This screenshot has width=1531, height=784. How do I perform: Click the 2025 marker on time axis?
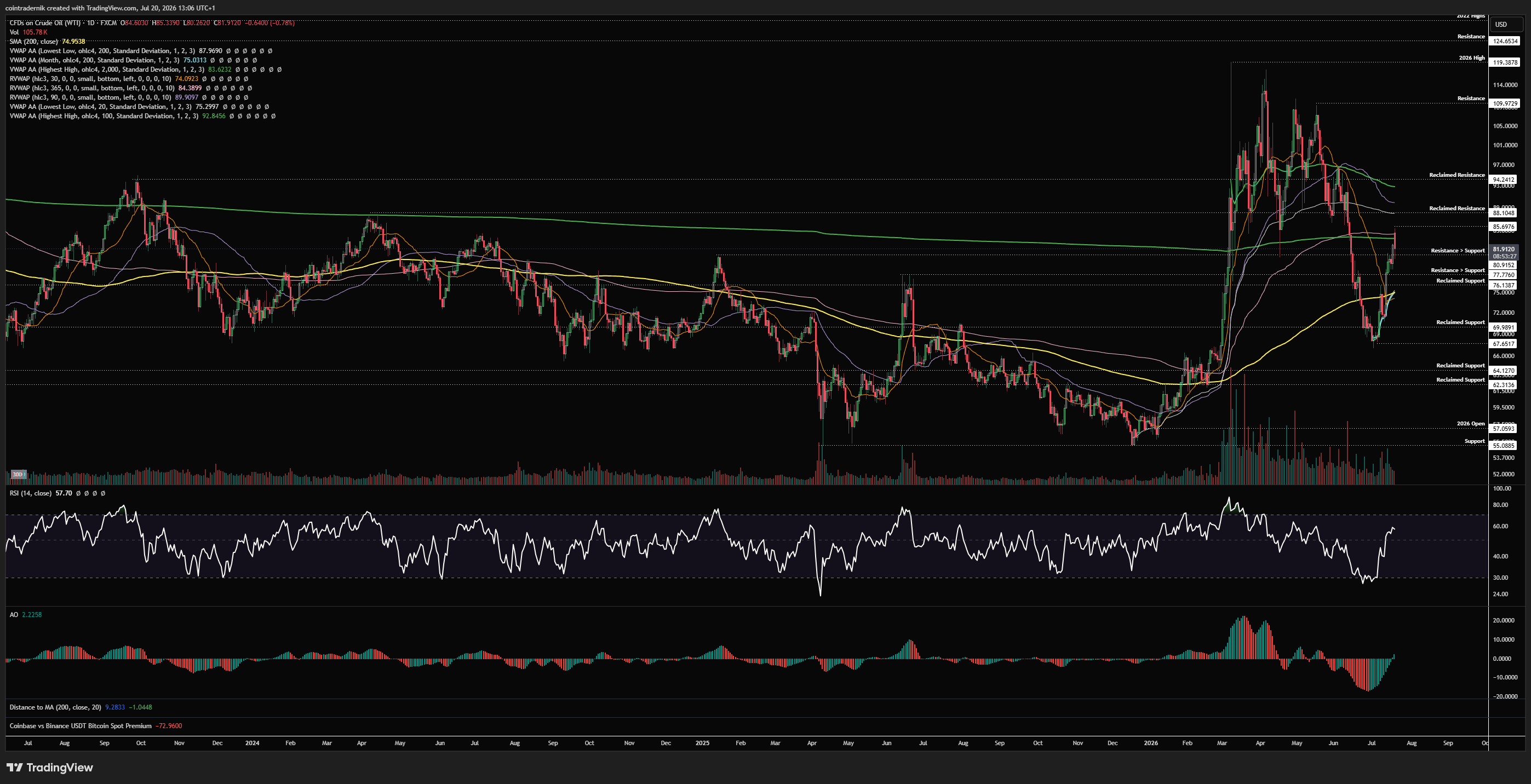702,743
